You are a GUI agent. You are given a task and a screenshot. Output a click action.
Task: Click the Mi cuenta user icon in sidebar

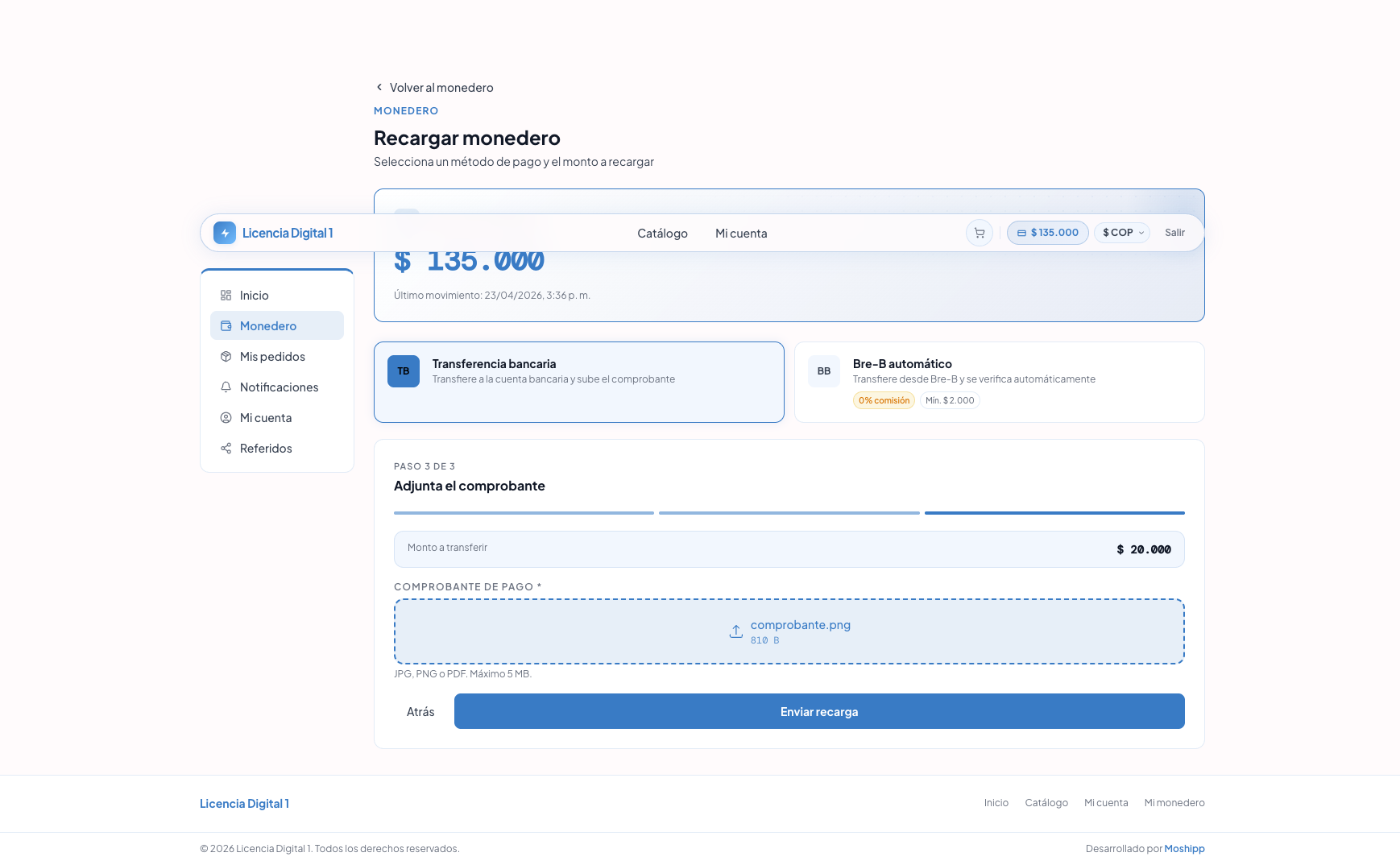tap(226, 418)
